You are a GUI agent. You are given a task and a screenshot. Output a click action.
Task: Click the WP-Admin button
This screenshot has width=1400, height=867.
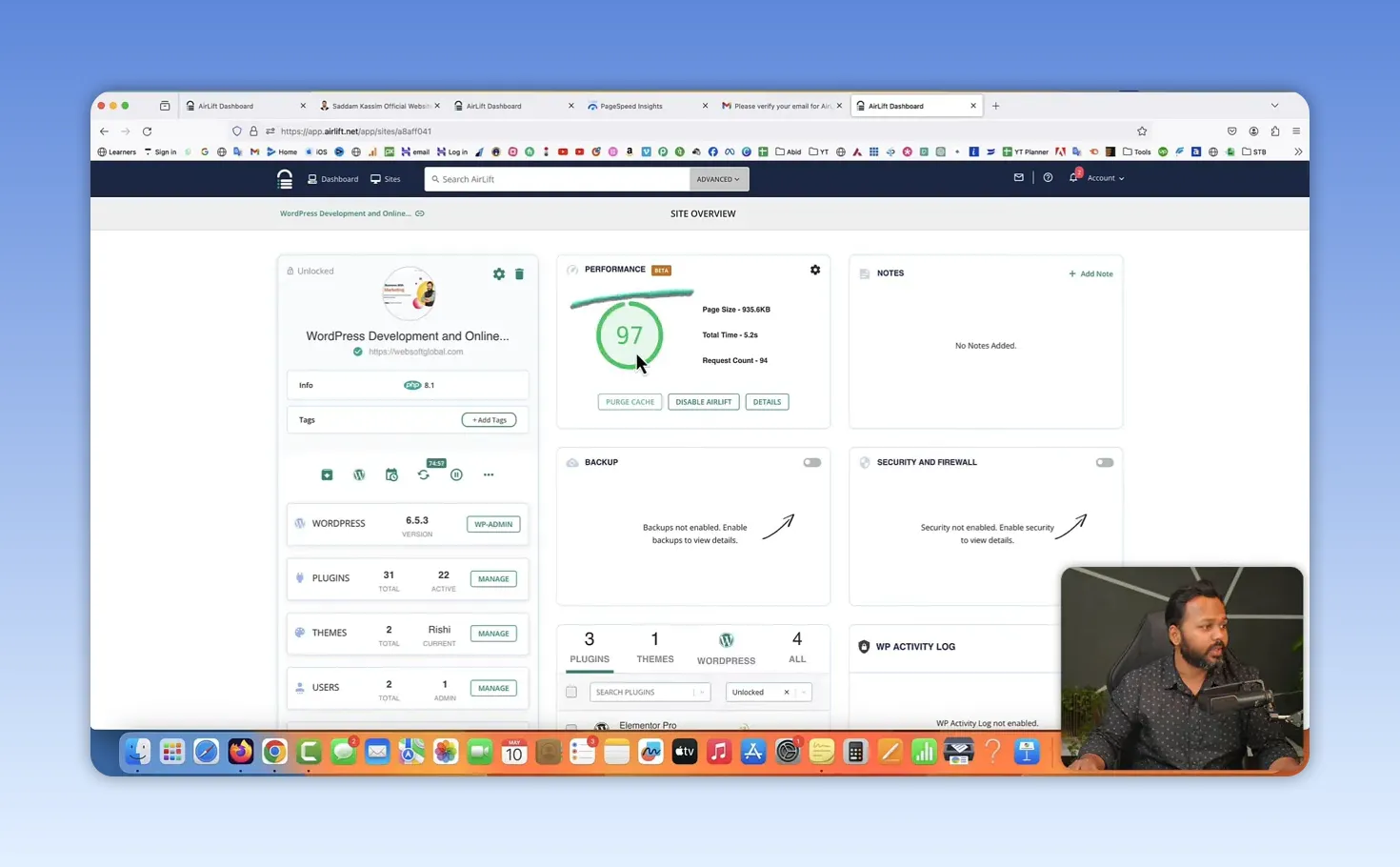(493, 524)
